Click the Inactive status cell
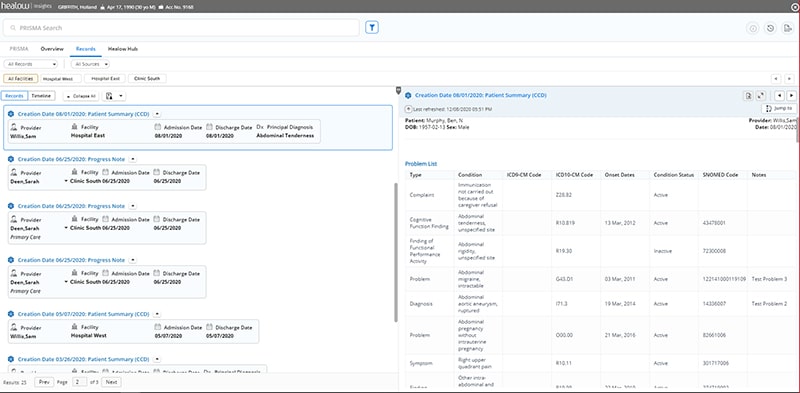The image size is (800, 393). coord(663,251)
